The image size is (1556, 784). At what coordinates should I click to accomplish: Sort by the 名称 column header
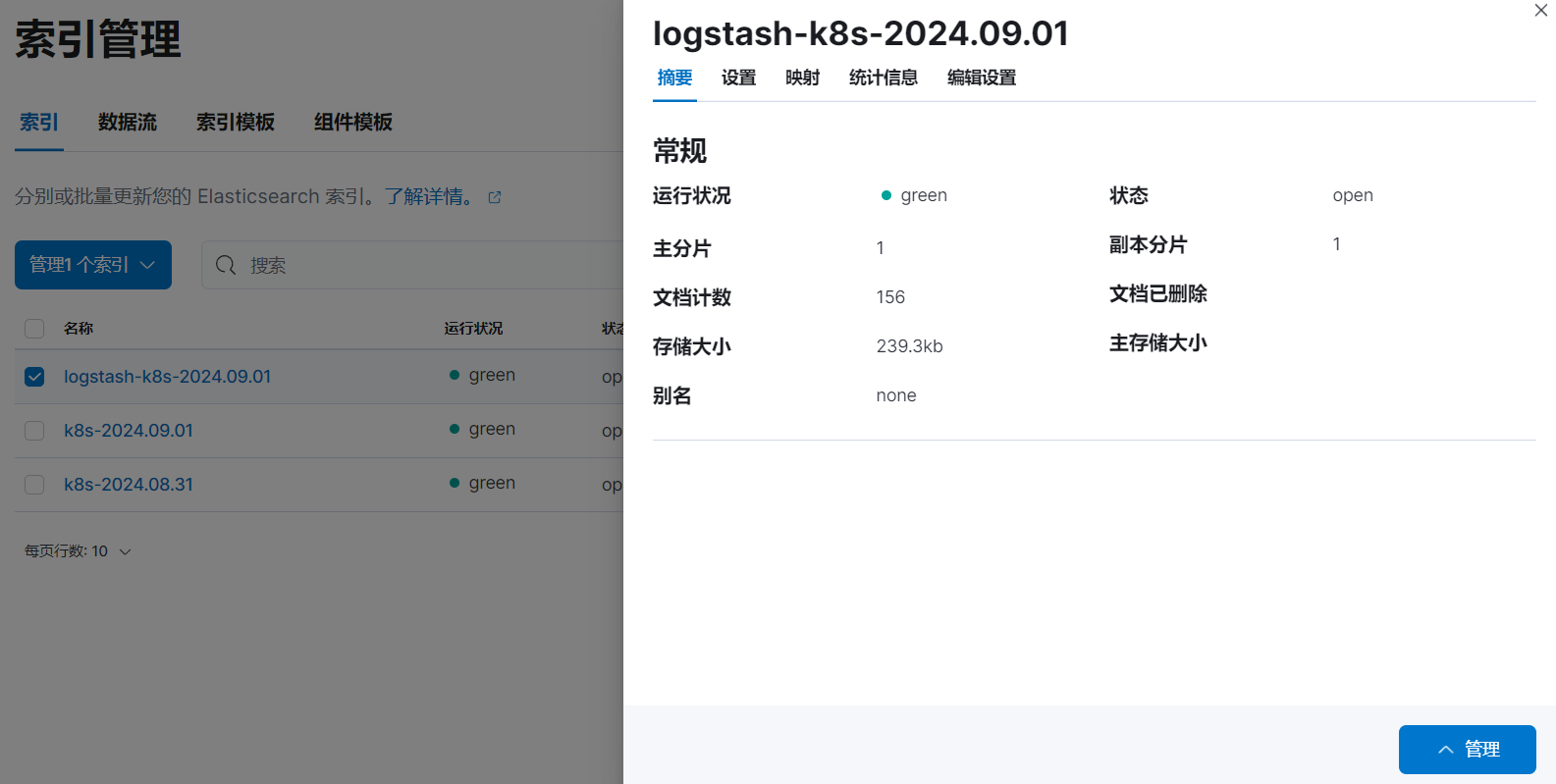tap(79, 329)
